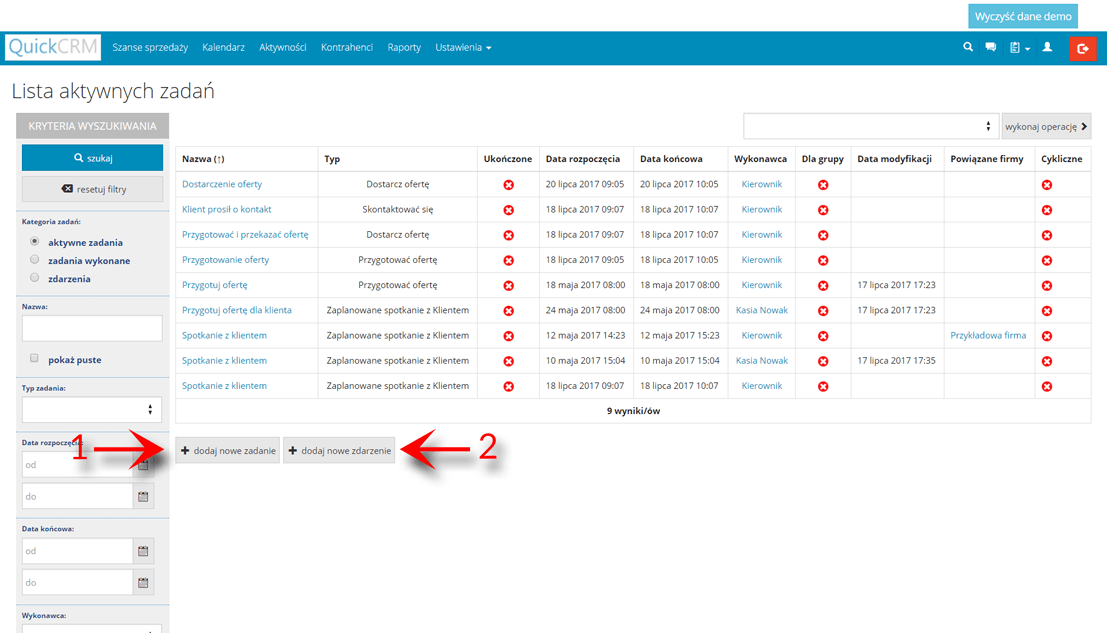Open the user profile icon
This screenshot has width=1107, height=633.
(1047, 47)
